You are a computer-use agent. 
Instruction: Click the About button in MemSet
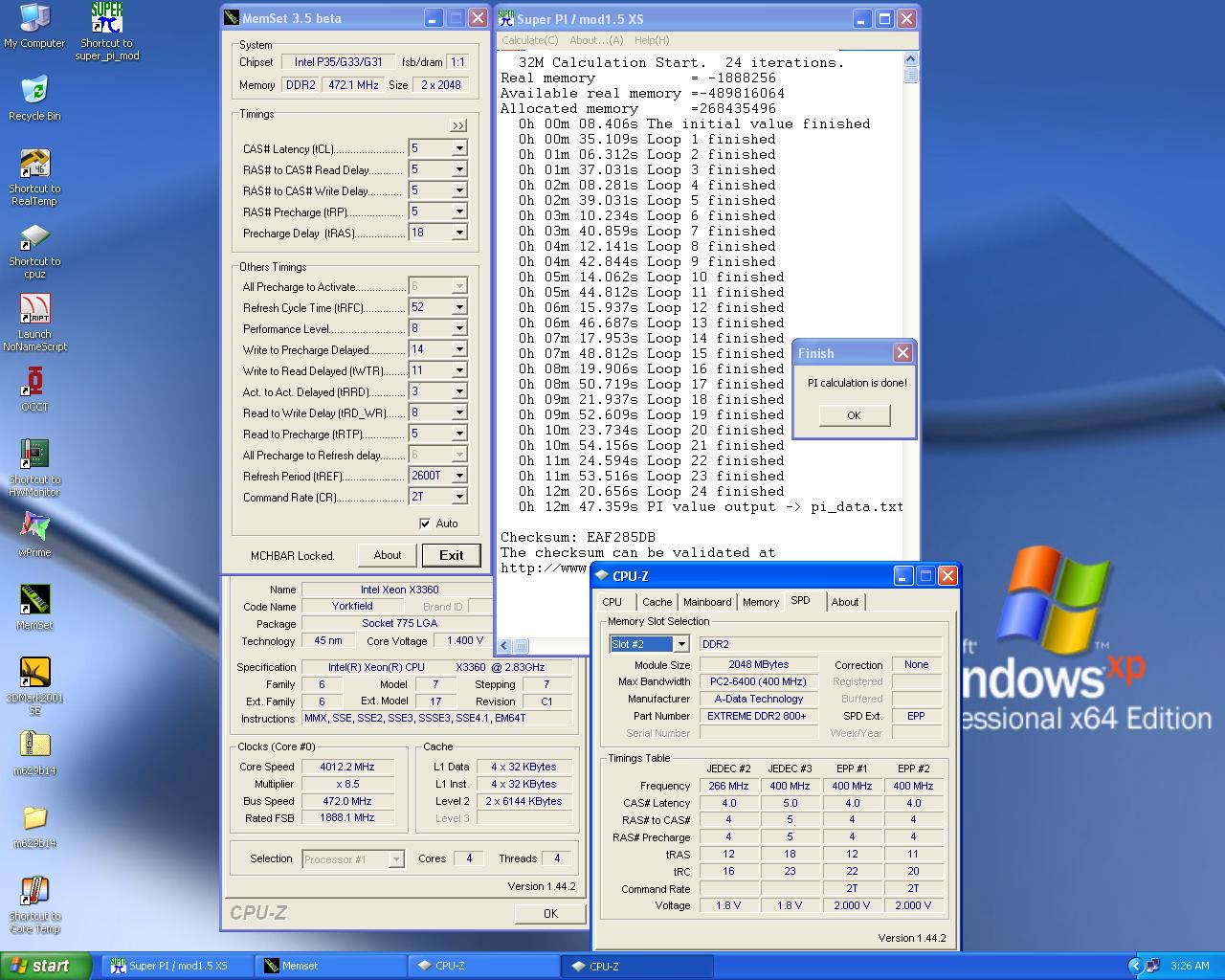pos(388,555)
